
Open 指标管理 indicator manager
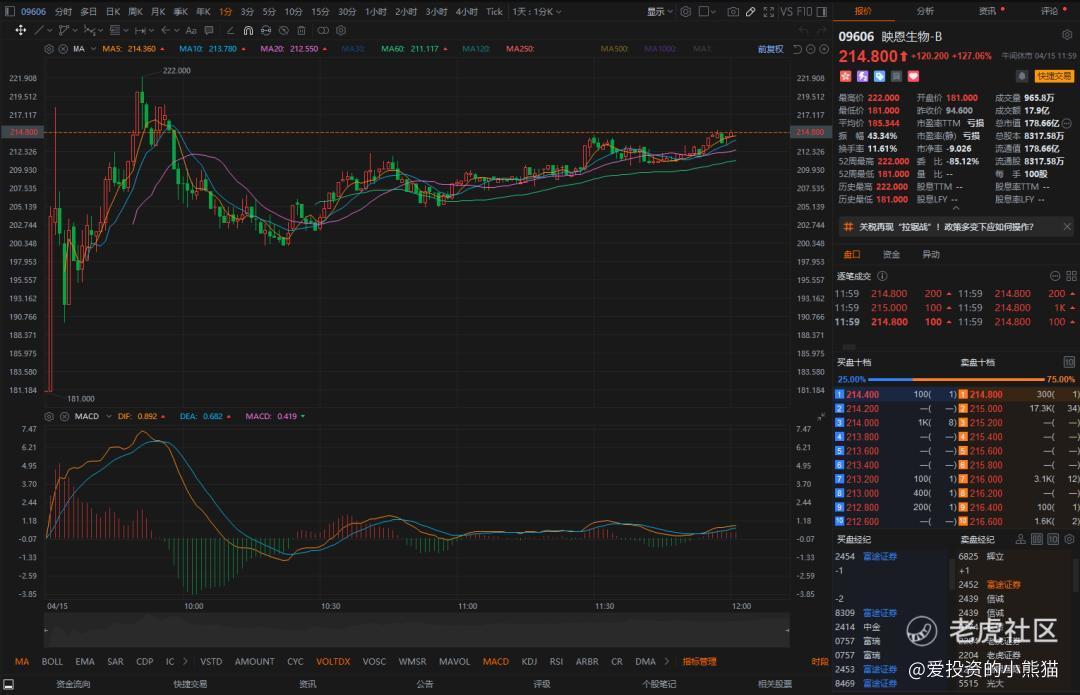pyautogui.click(x=699, y=661)
